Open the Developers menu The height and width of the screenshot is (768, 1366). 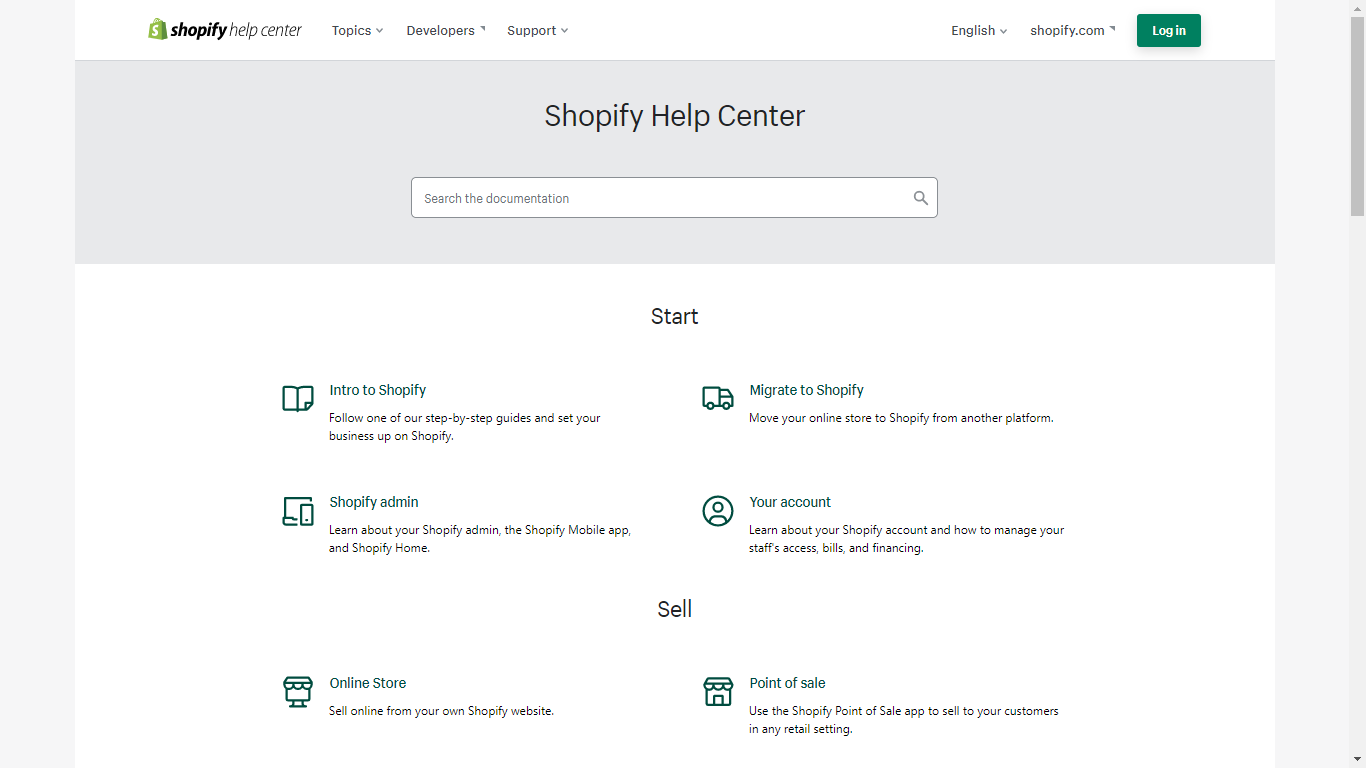click(x=444, y=30)
